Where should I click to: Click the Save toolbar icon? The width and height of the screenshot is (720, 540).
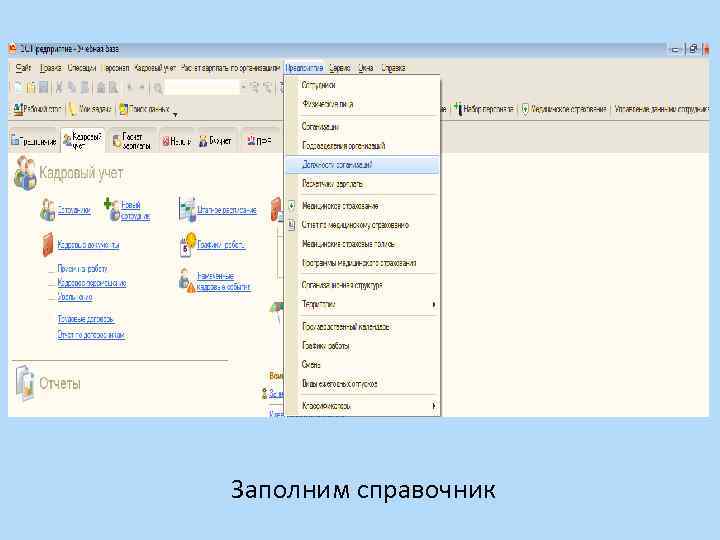[43, 87]
